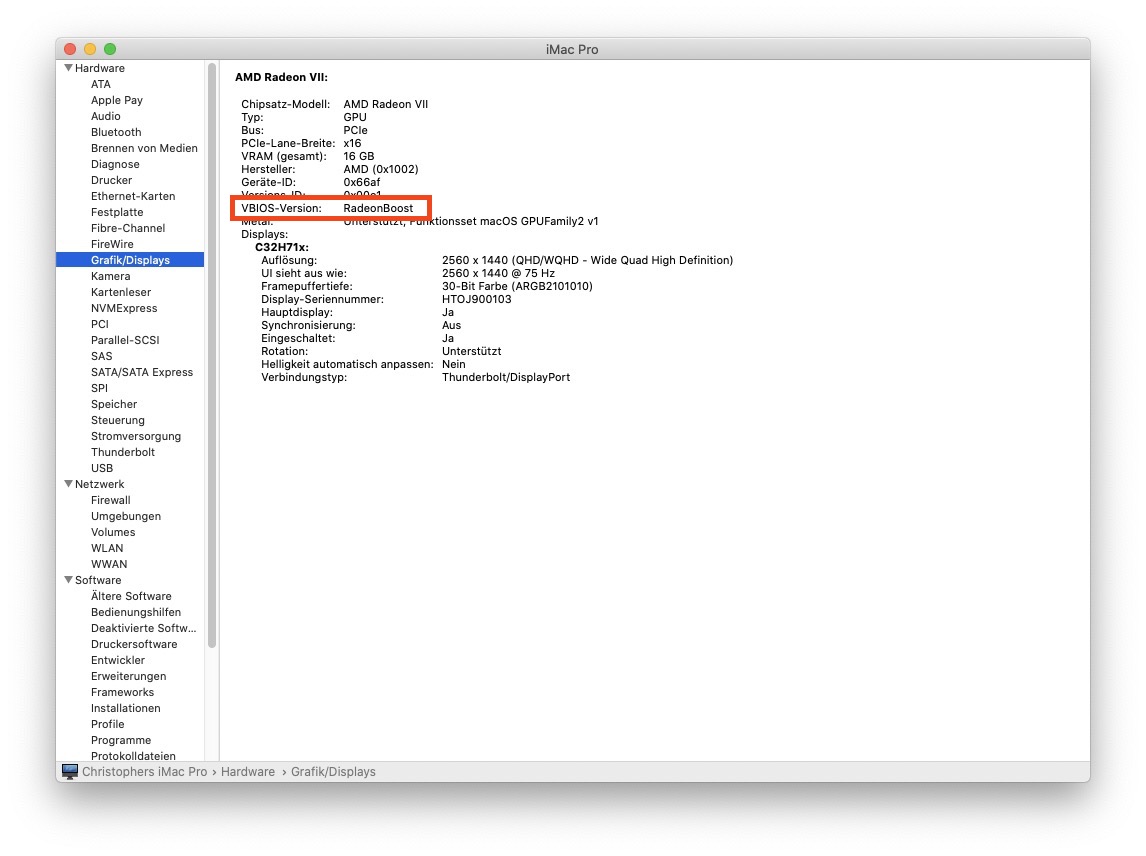This screenshot has height=856, width=1146.
Task: Open Deaktivierte Softw... entry
Action: (x=144, y=629)
